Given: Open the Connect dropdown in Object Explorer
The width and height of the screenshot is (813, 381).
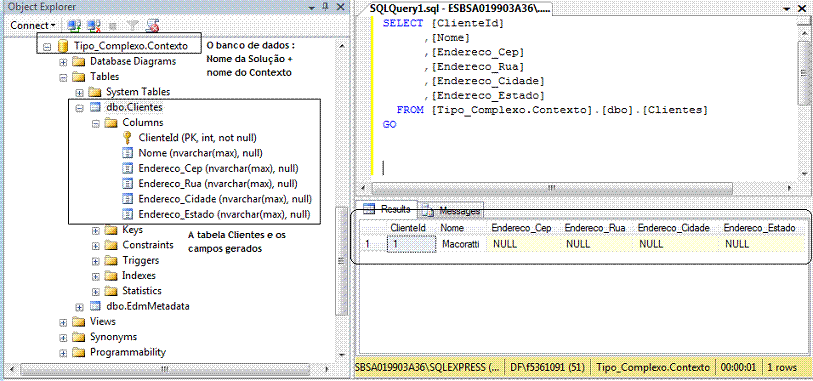Looking at the screenshot, I should pos(33,25).
